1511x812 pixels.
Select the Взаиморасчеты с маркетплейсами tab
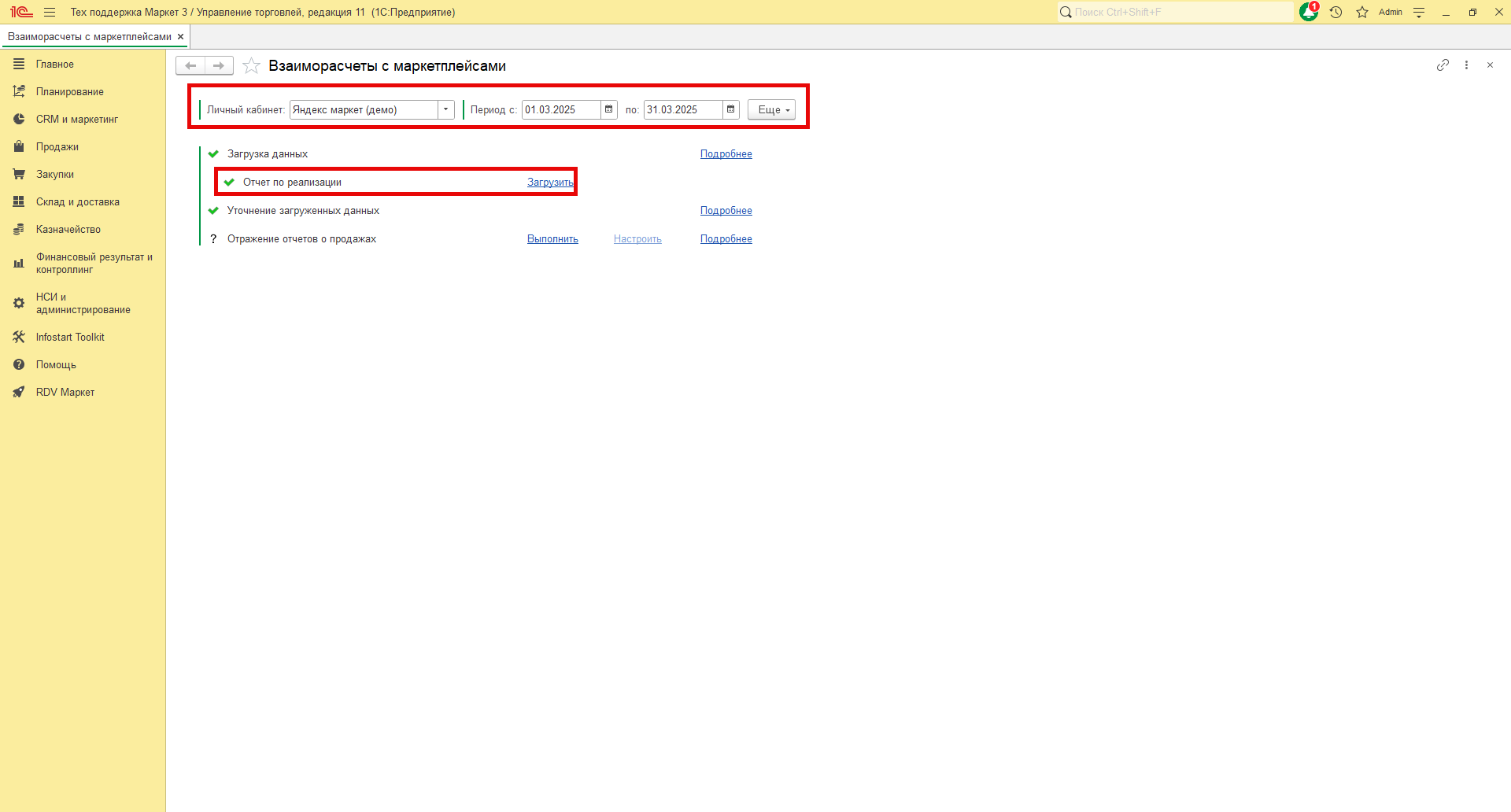pyautogui.click(x=90, y=37)
